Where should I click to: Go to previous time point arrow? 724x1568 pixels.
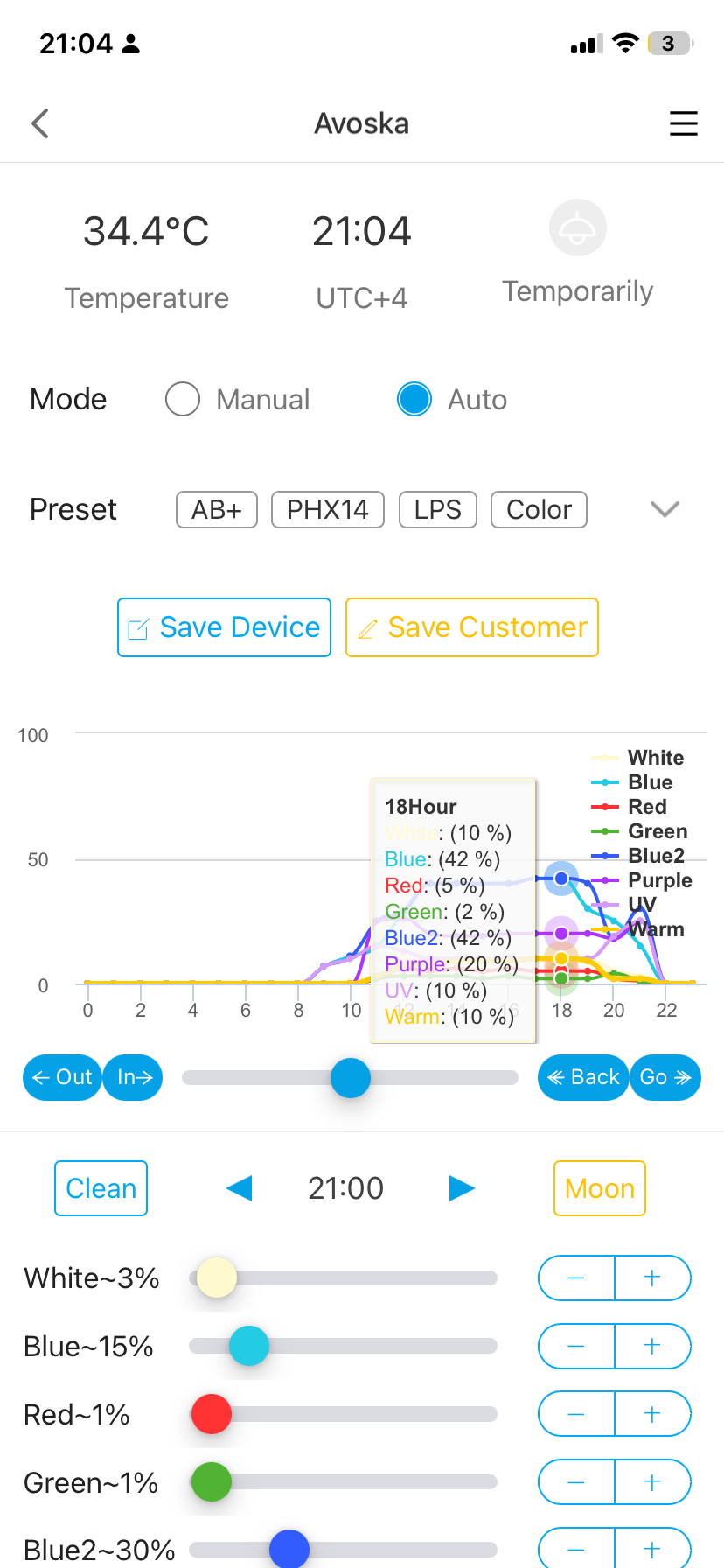239,1188
